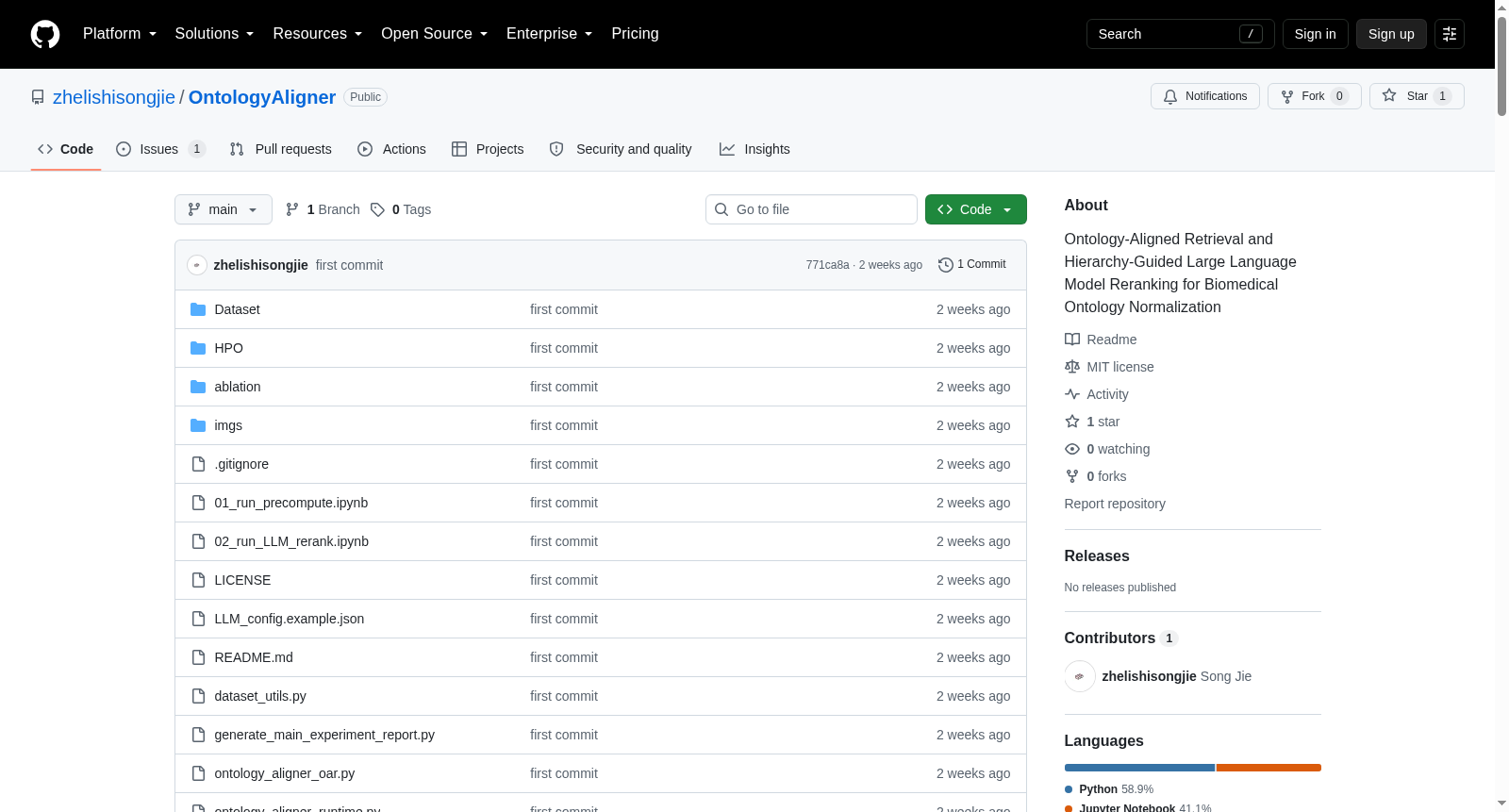Click zhelishisongjie's avatar in the commit header
This screenshot has width=1509, height=812.
(x=196, y=265)
